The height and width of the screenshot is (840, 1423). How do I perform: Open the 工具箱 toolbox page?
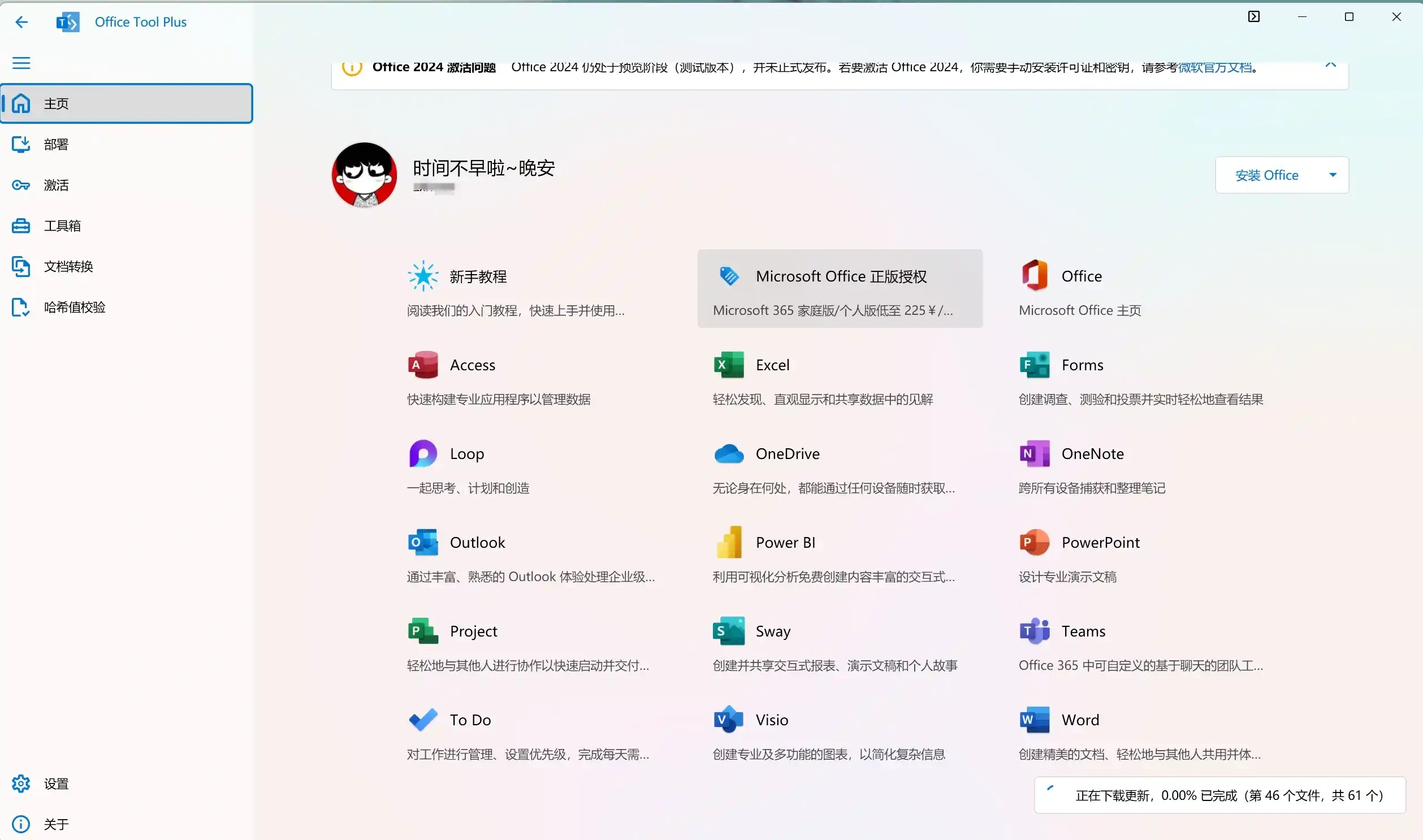[127, 226]
